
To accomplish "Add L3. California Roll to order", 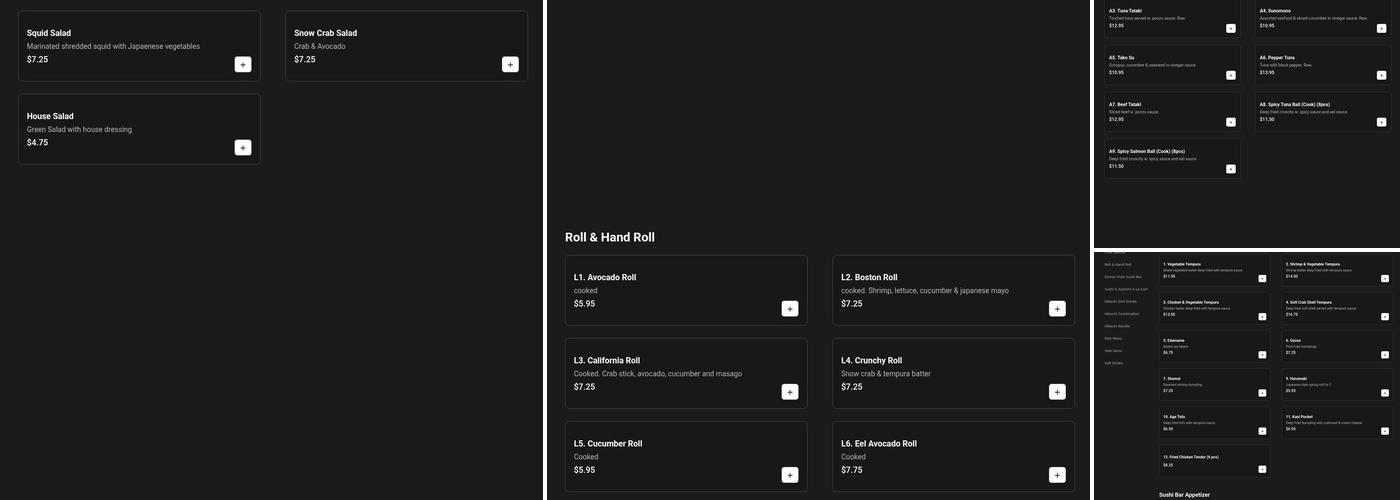I will (x=790, y=392).
